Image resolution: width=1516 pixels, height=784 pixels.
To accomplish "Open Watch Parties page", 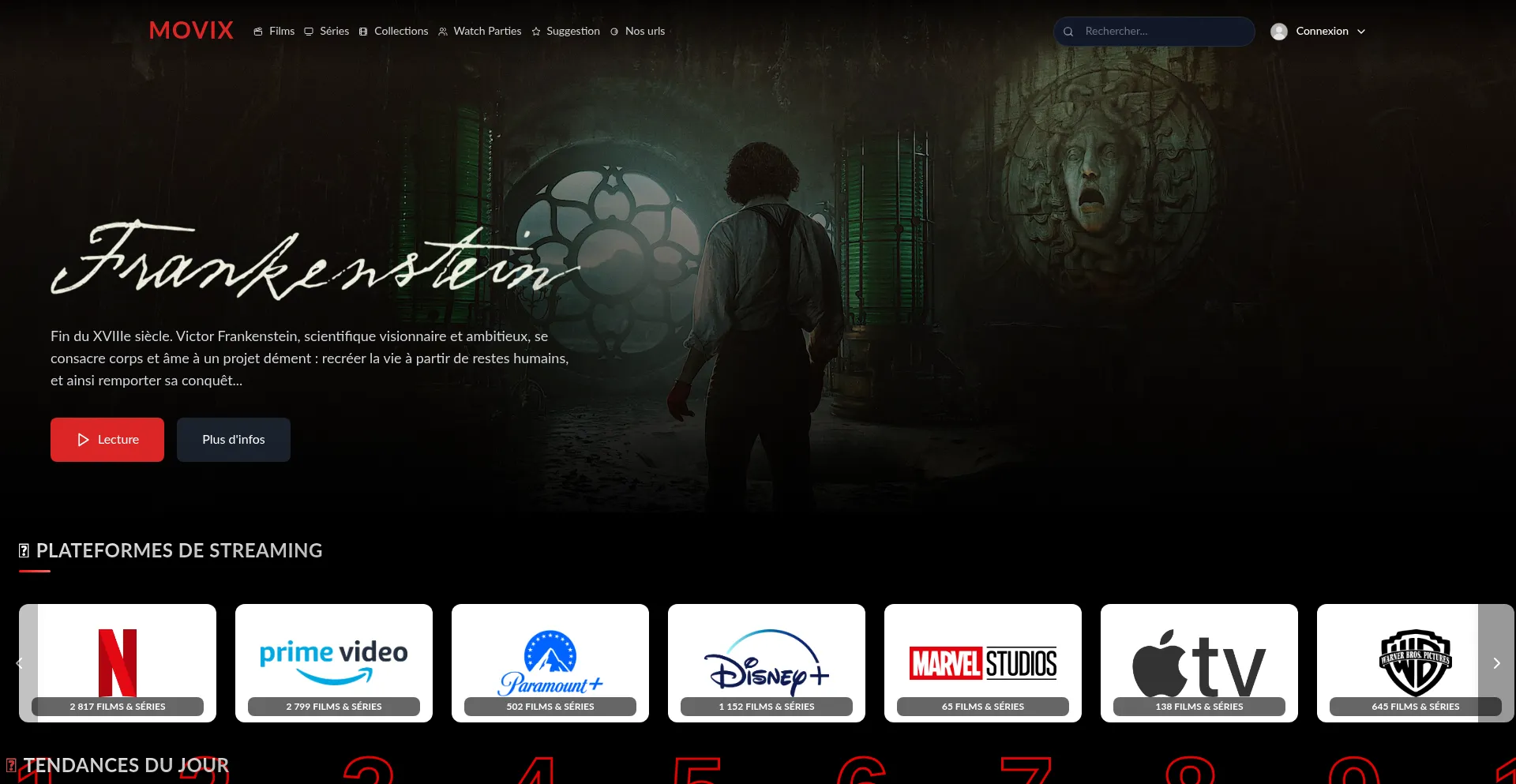I will click(480, 32).
